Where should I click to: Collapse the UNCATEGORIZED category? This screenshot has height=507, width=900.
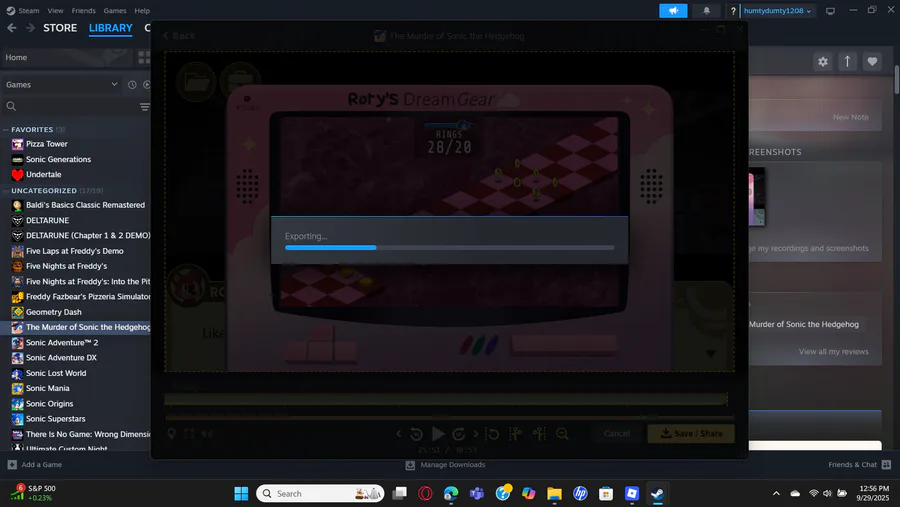[6, 191]
